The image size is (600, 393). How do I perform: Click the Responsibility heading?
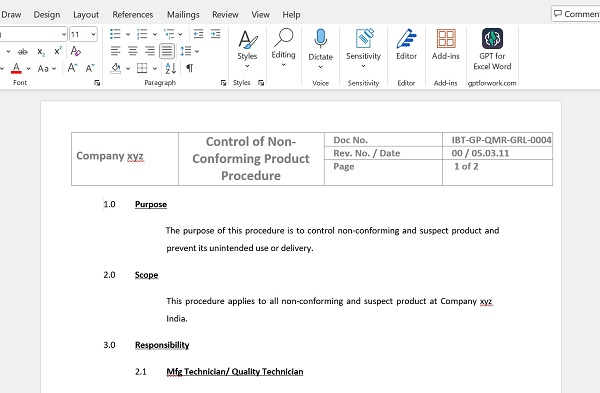click(162, 345)
